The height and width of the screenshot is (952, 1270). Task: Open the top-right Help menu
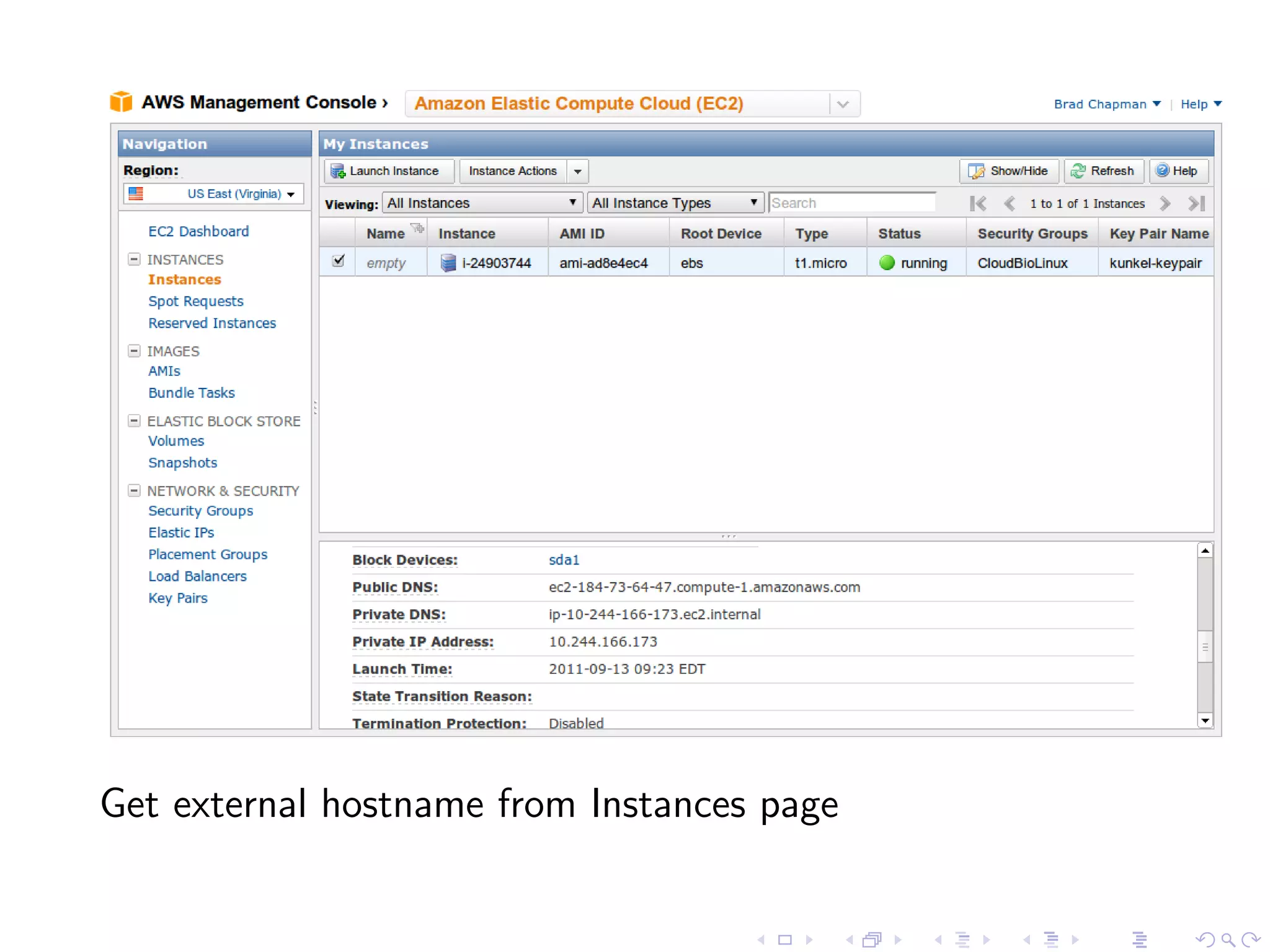pyautogui.click(x=1201, y=104)
